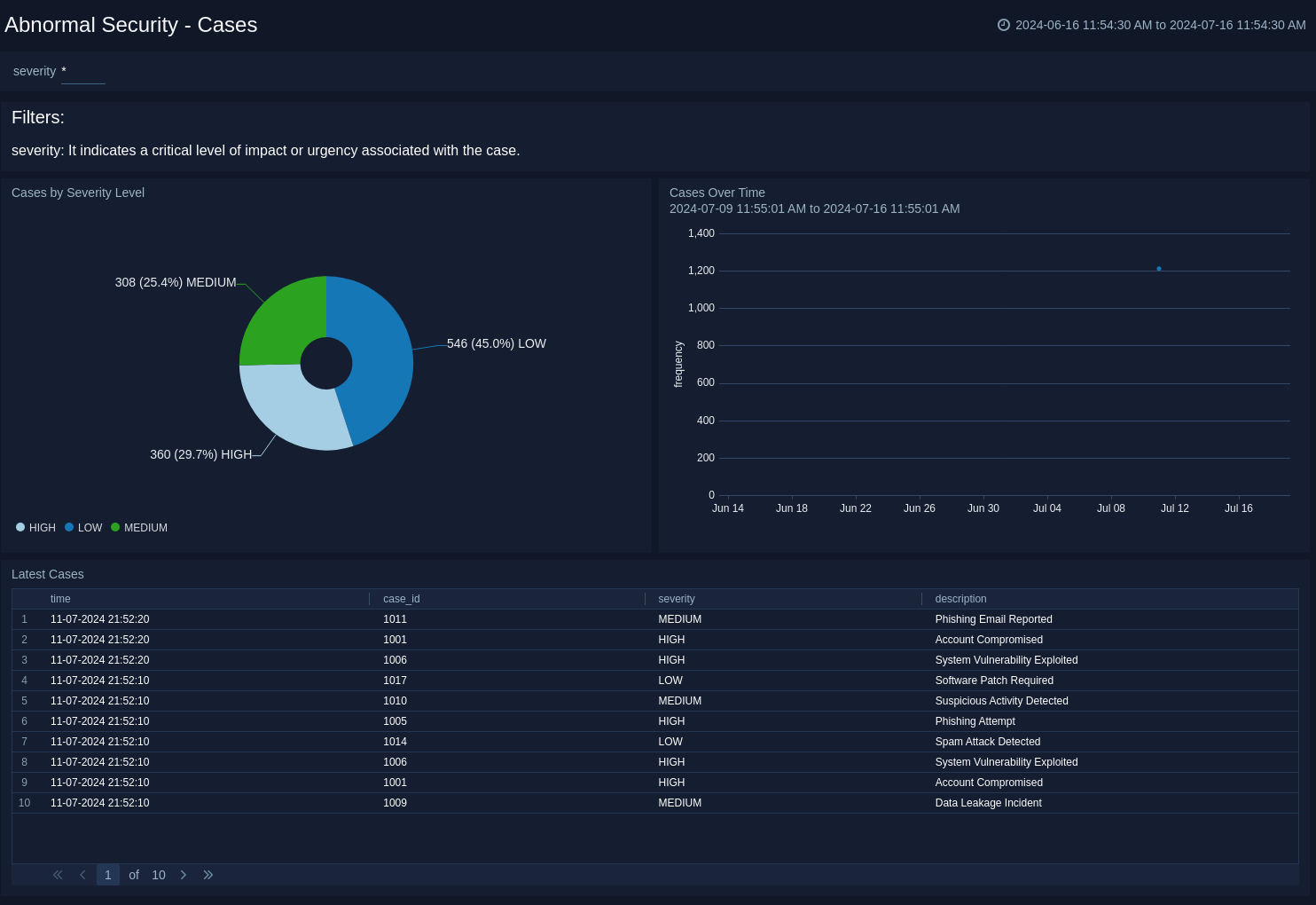Select the 'Data Leakage Incident' cell

click(988, 803)
